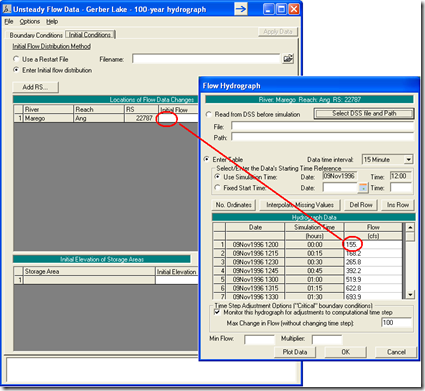
Task: Click the Marego river cell
Action: tap(48, 118)
